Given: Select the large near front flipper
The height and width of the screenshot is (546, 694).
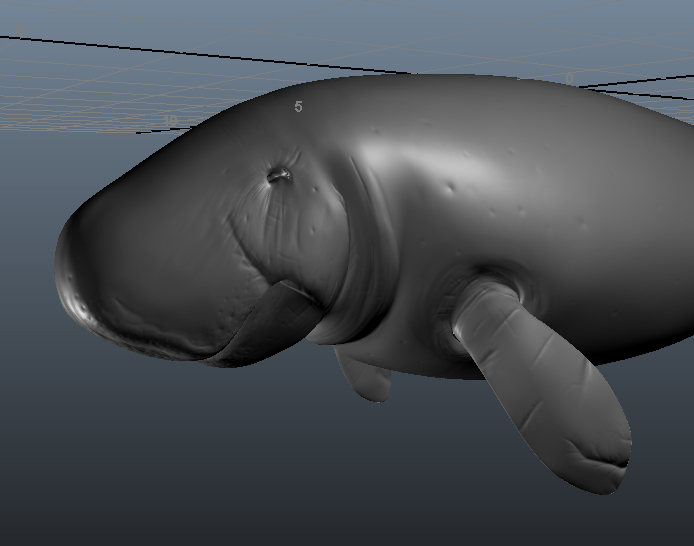Looking at the screenshot, I should coord(544,385).
